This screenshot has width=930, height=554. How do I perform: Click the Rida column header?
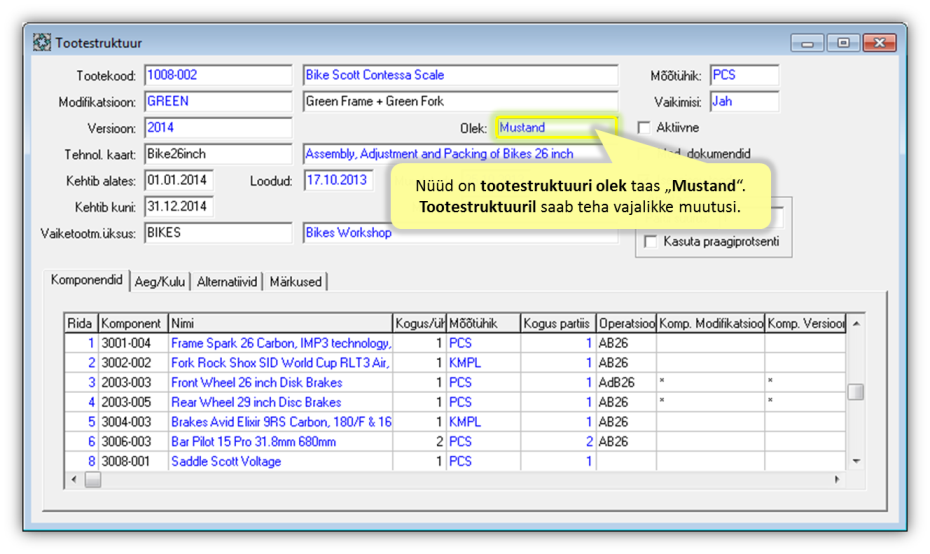click(x=81, y=323)
